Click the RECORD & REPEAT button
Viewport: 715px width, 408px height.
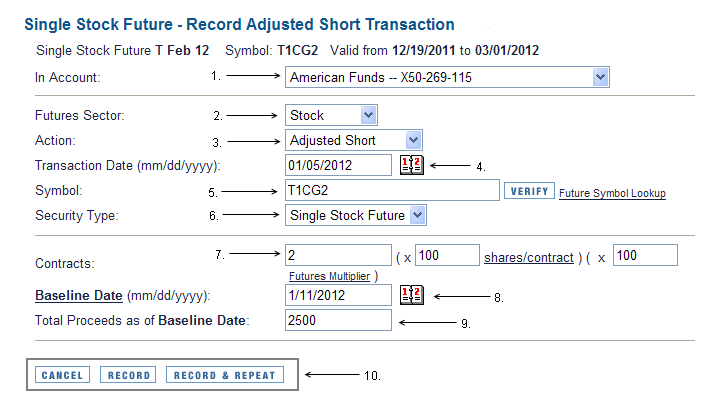225,375
